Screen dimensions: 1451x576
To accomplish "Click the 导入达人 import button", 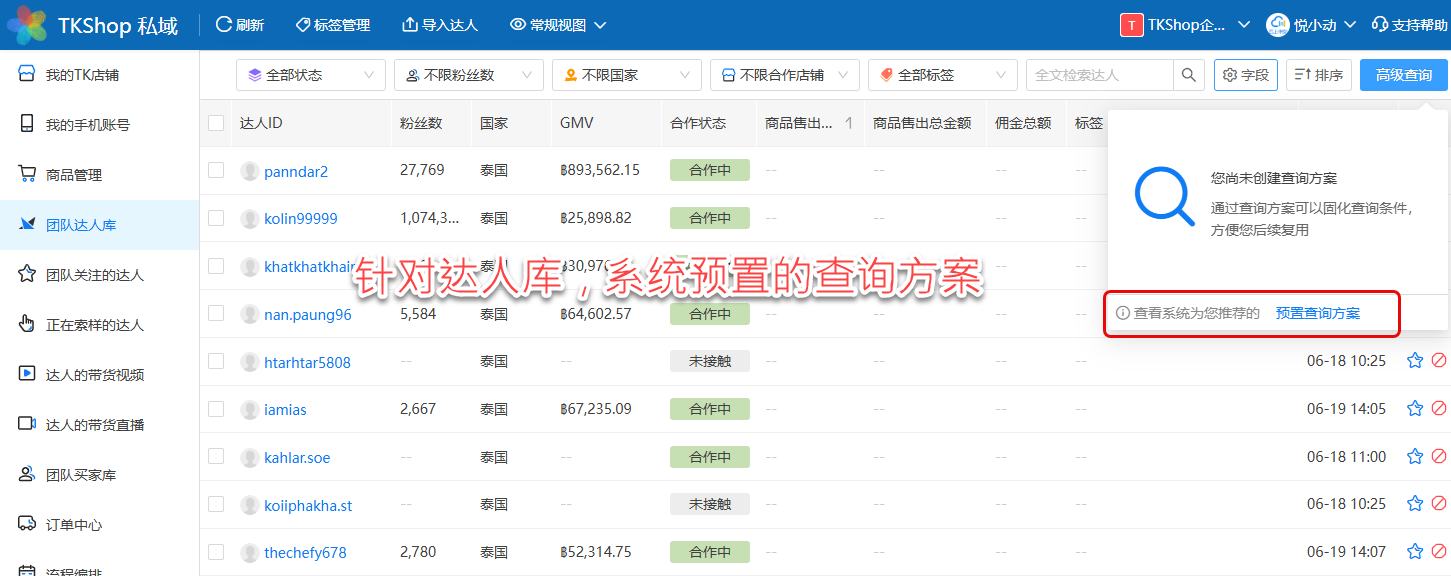I will [440, 25].
